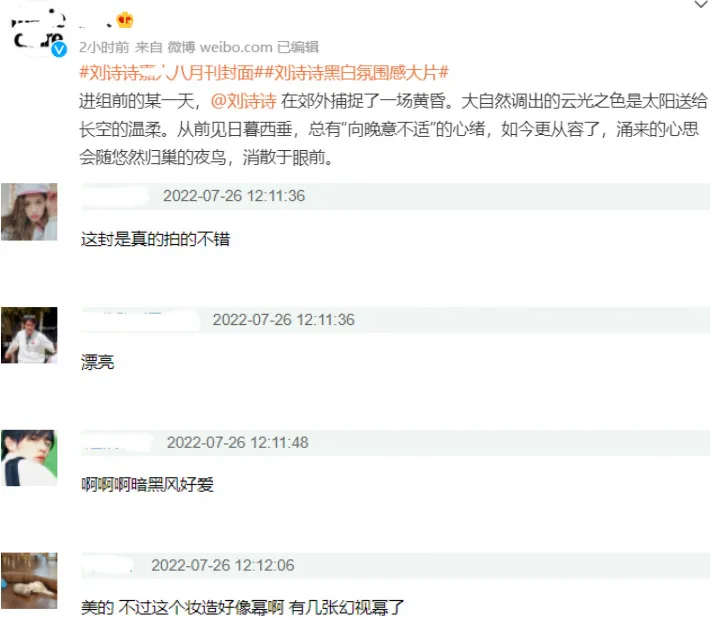Click the comment 啊啊啊暗黑风好爱
Image resolution: width=710 pixels, height=619 pixels.
click(147, 485)
